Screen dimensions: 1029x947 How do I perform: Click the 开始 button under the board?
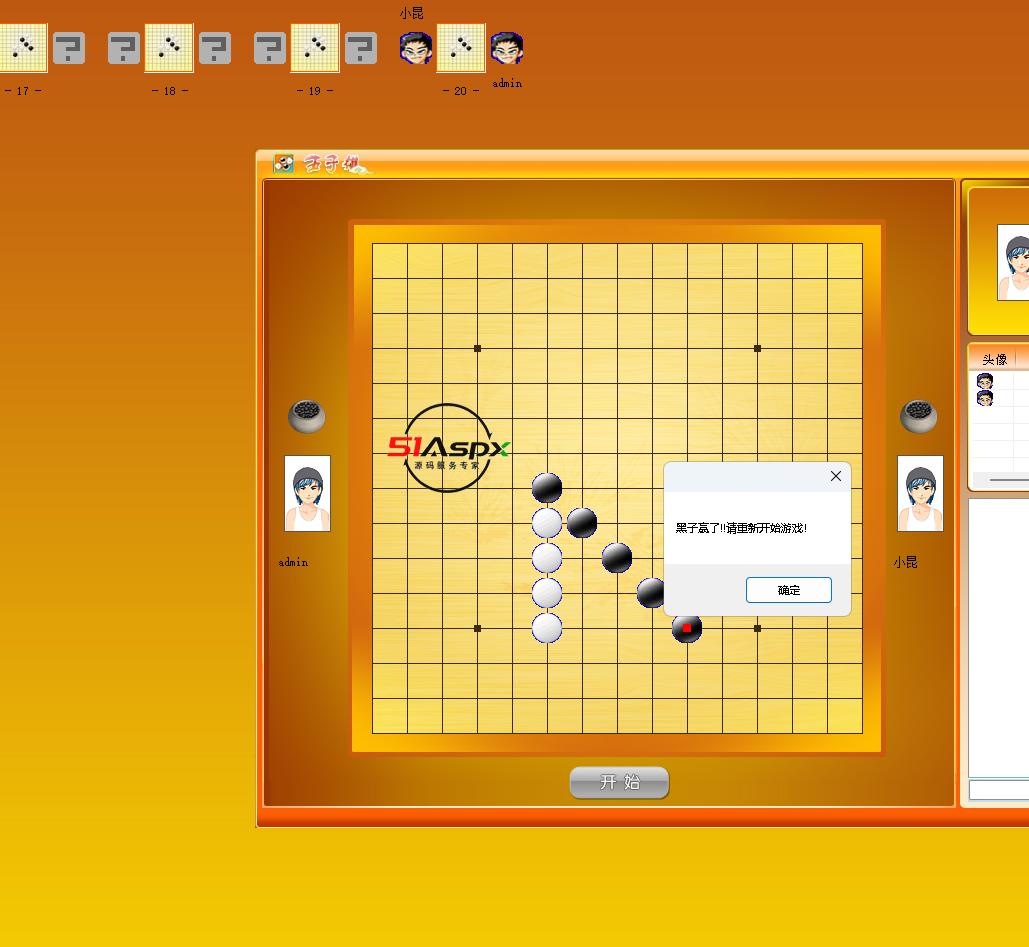pos(619,782)
